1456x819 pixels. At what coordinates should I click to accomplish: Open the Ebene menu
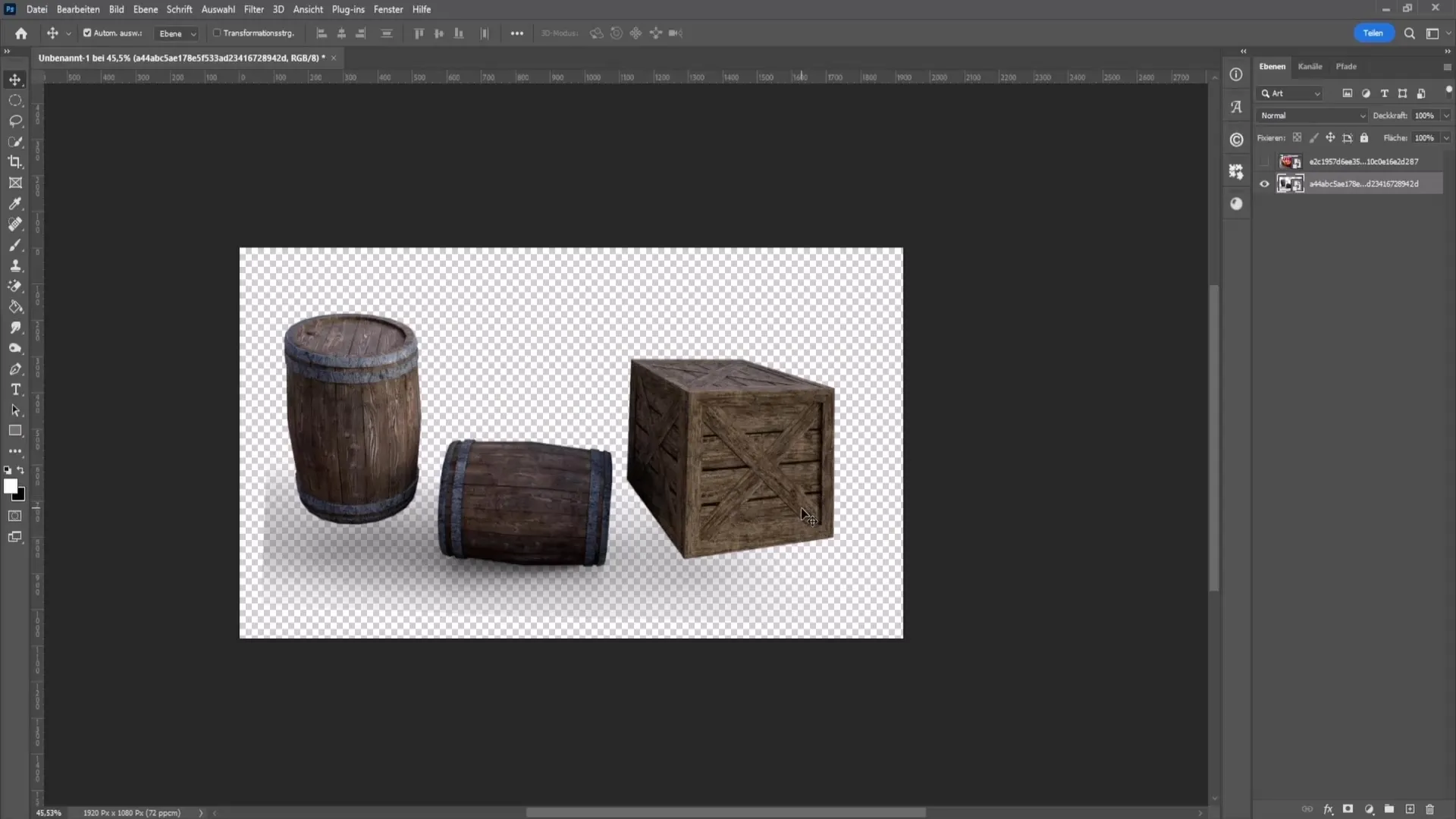tap(146, 9)
